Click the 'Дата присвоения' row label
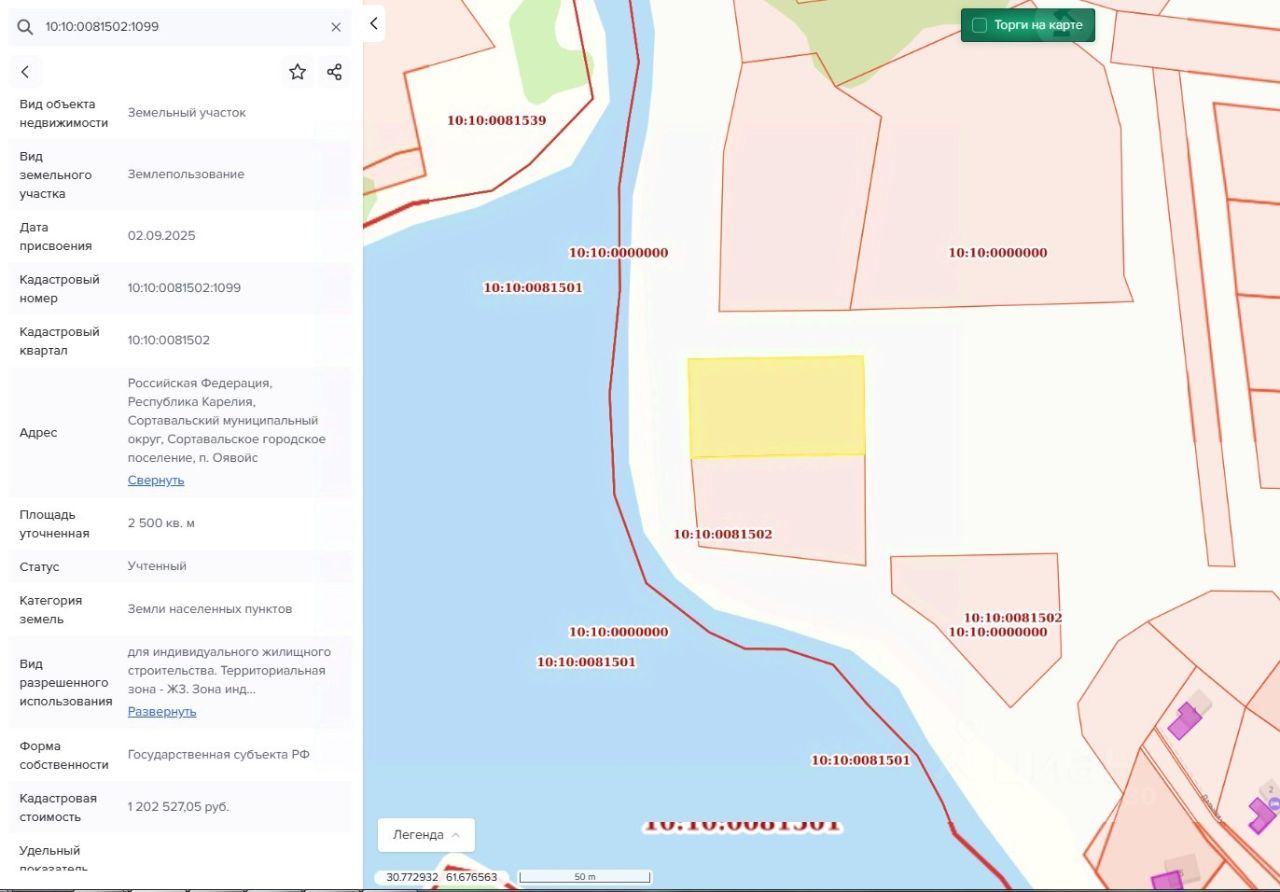The width and height of the screenshot is (1280, 892). coord(56,236)
